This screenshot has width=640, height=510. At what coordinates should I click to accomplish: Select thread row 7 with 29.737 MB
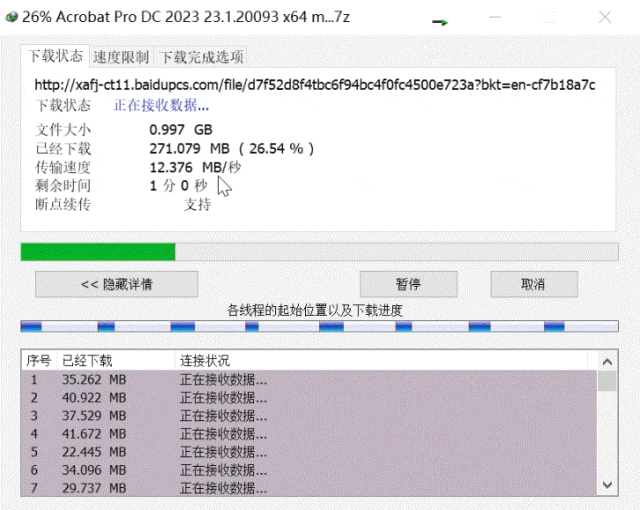pyautogui.click(x=309, y=488)
